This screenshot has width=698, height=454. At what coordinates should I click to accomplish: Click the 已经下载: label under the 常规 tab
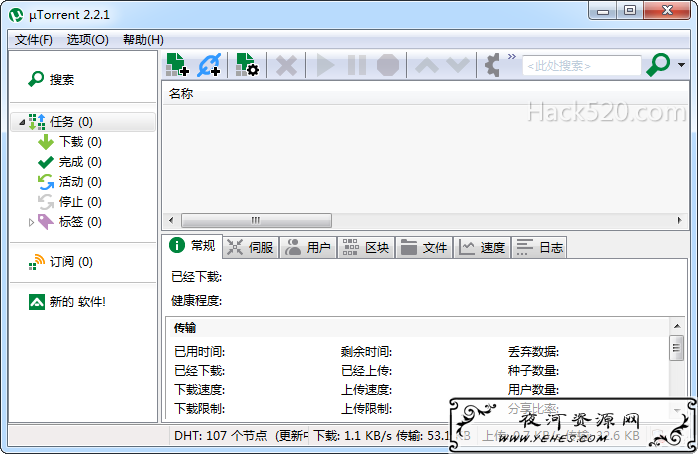coord(196,277)
